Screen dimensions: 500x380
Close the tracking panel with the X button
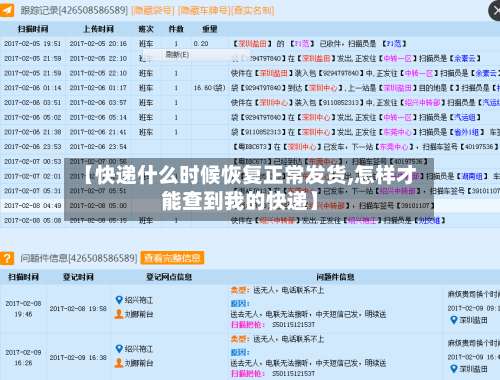click(495, 11)
